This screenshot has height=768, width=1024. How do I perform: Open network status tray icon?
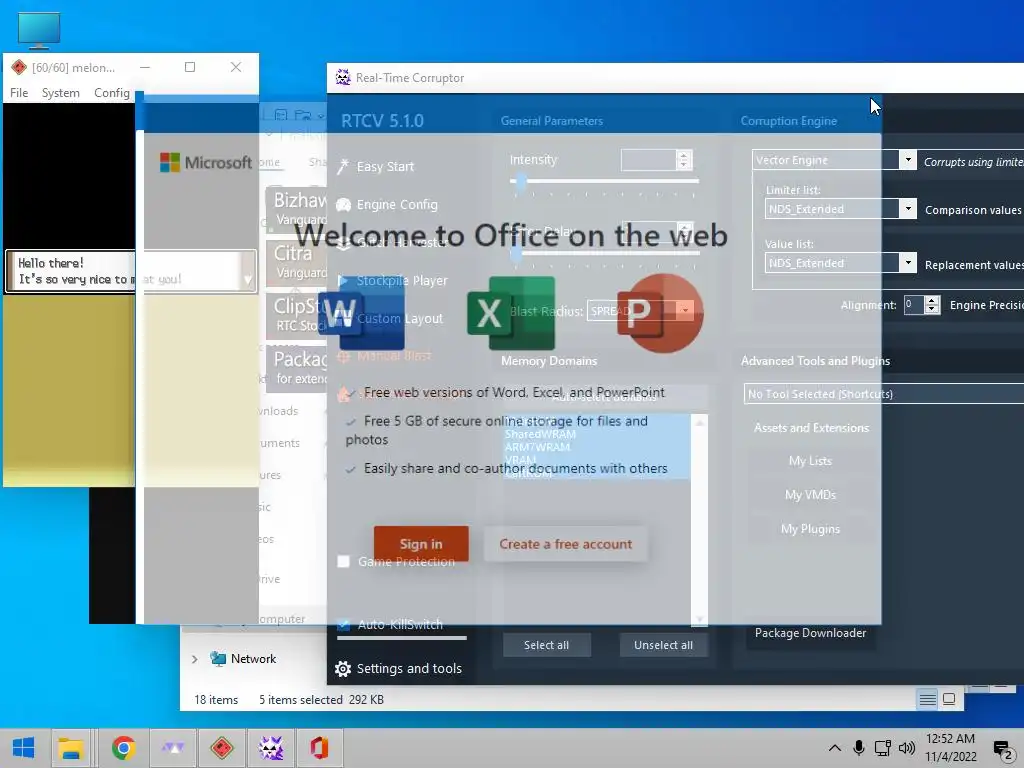883,748
